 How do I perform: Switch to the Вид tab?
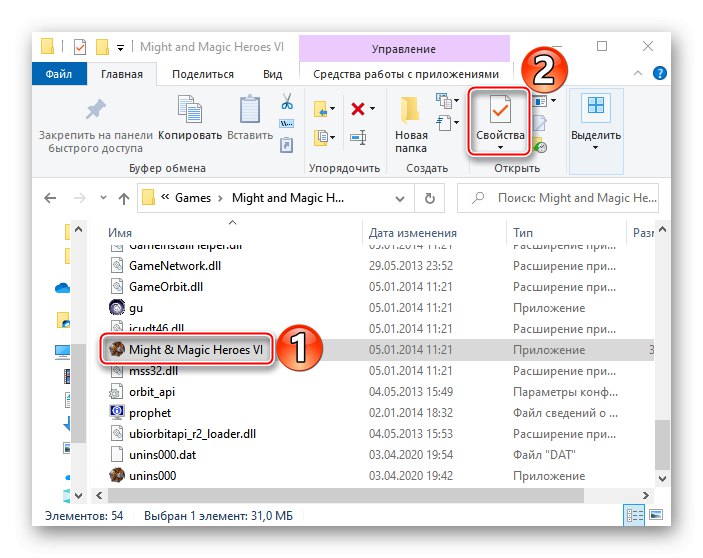tap(273, 74)
